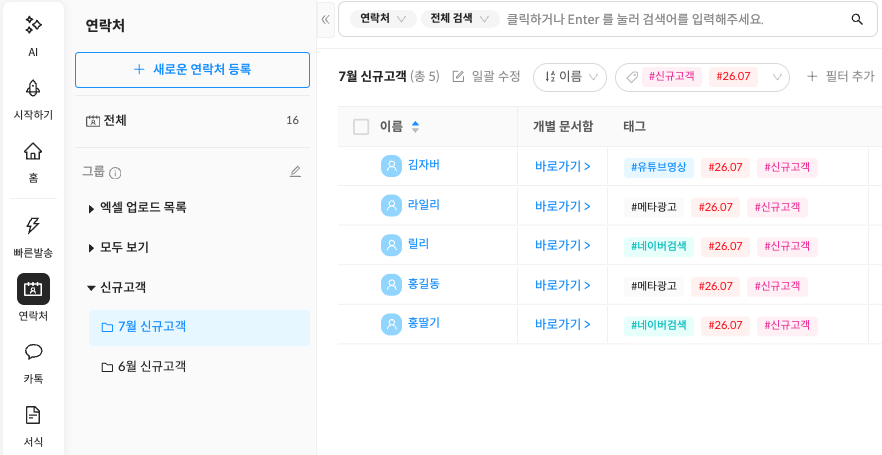This screenshot has width=882, height=455.
Task: Open contact name 릴리
Action: click(418, 244)
